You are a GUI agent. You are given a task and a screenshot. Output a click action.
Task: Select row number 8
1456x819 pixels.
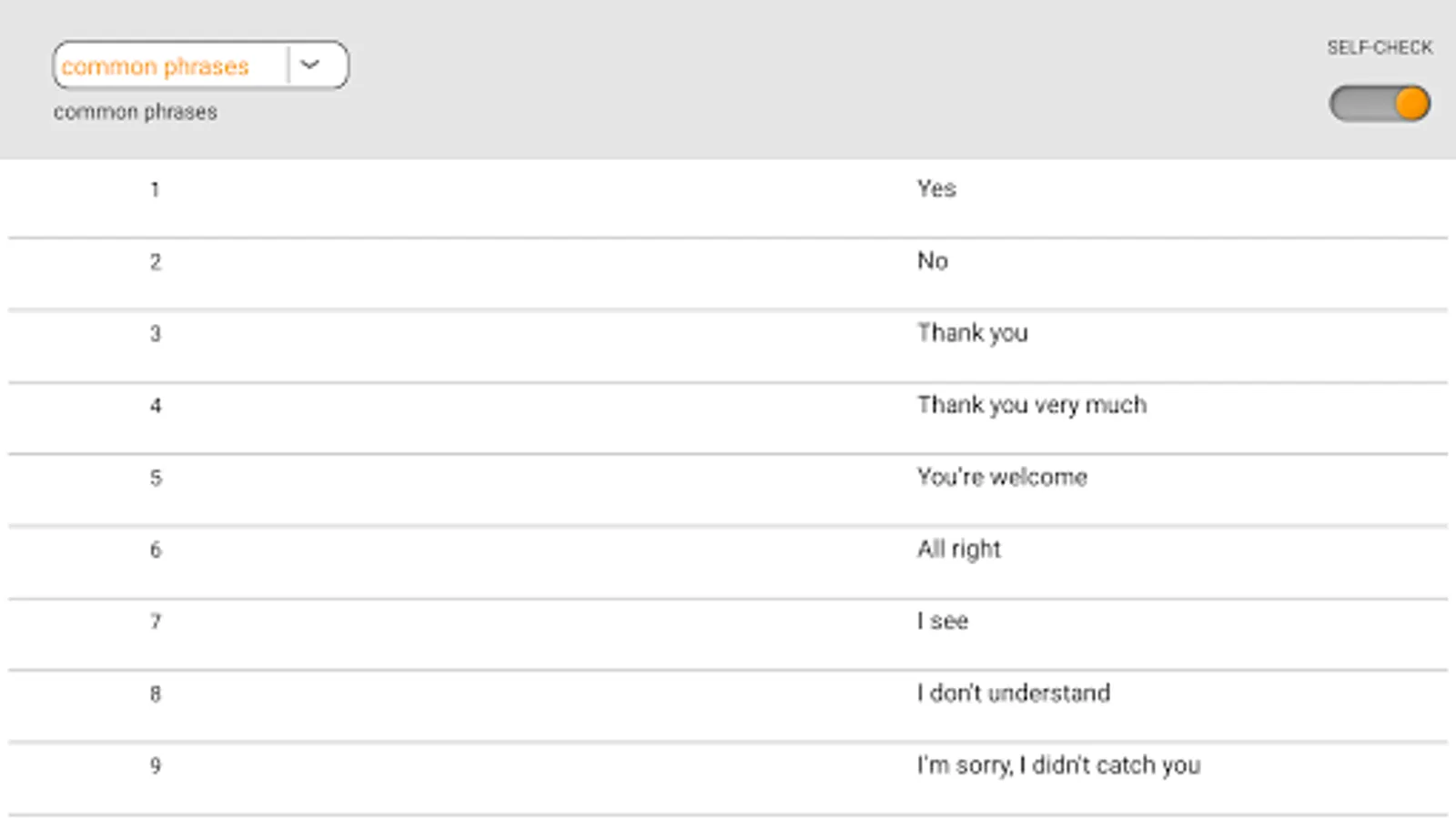(156, 694)
